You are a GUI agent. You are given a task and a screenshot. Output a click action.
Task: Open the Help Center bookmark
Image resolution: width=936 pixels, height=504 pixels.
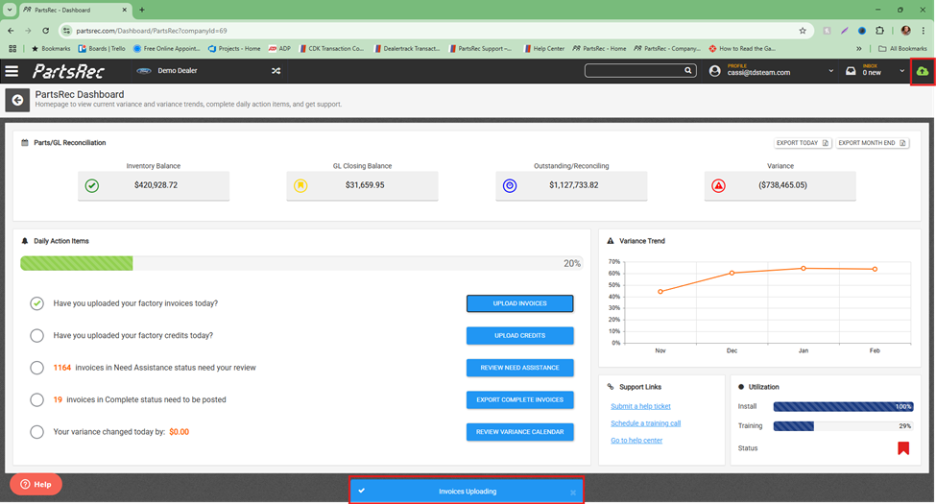point(544,48)
